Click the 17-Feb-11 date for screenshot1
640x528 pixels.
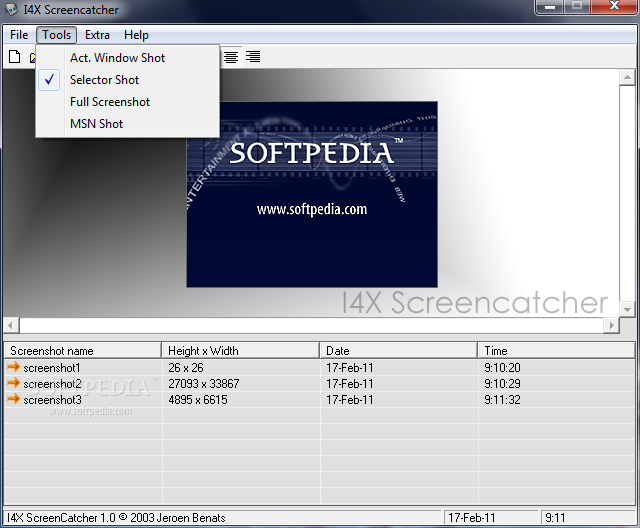click(350, 368)
